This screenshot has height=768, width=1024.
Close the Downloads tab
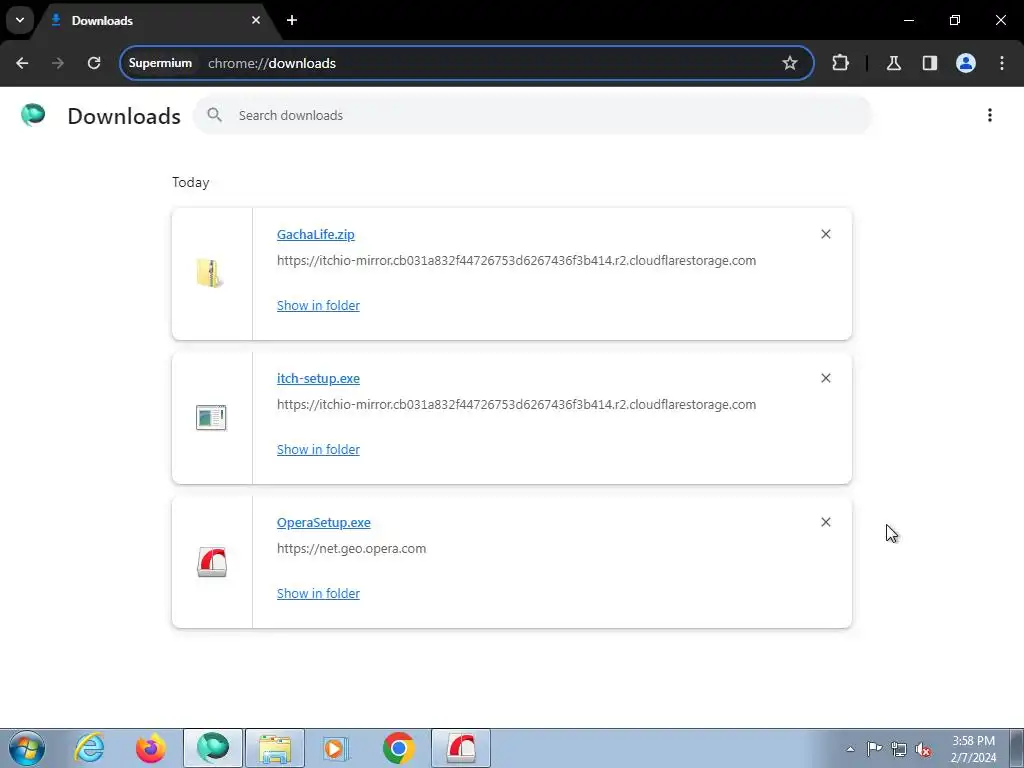click(x=256, y=20)
